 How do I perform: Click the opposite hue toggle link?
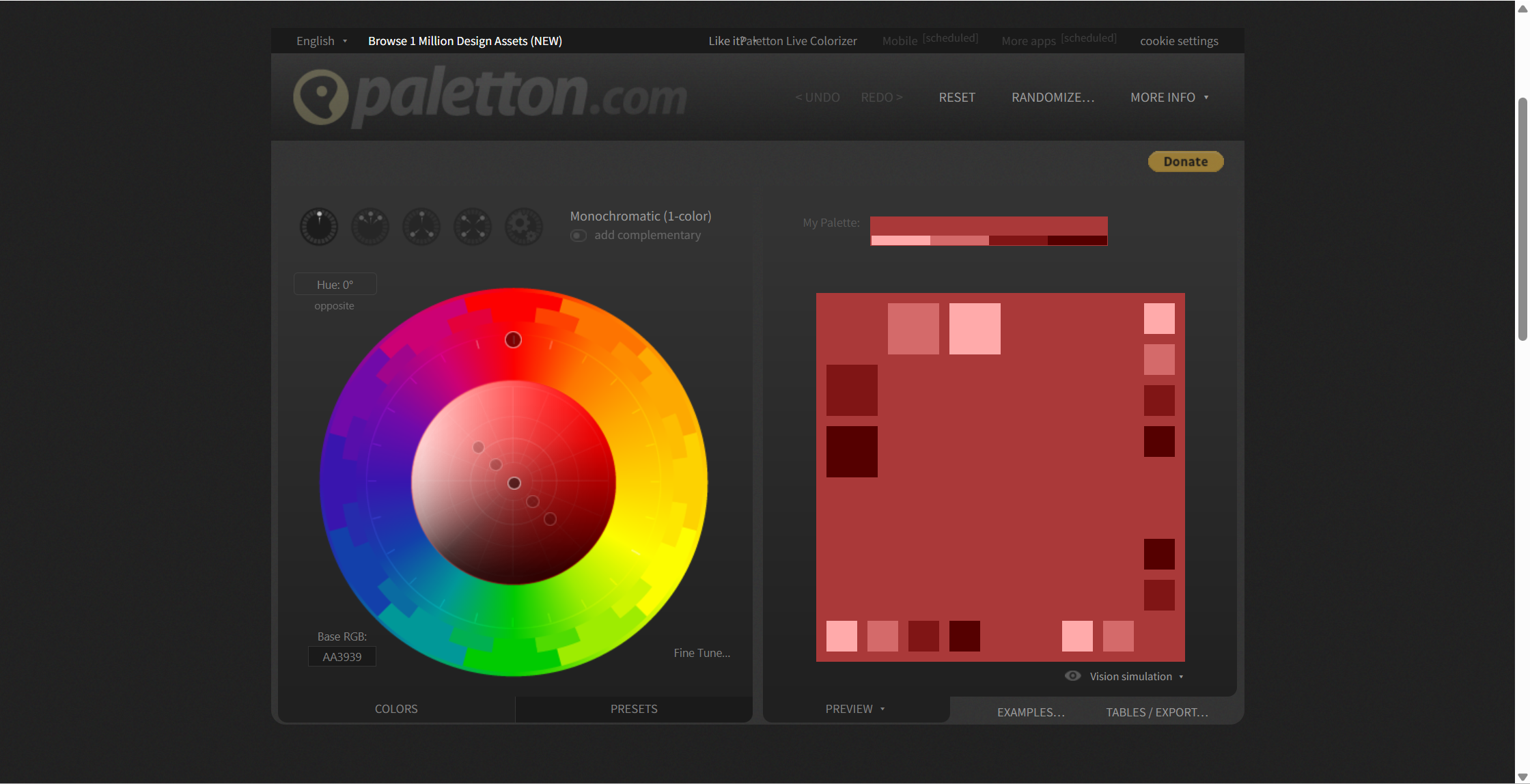(x=334, y=306)
